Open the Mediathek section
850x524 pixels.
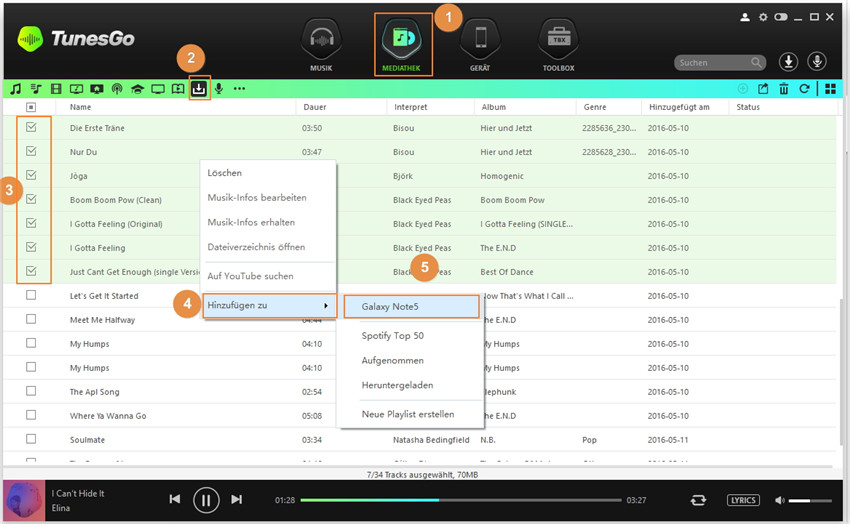(x=403, y=46)
